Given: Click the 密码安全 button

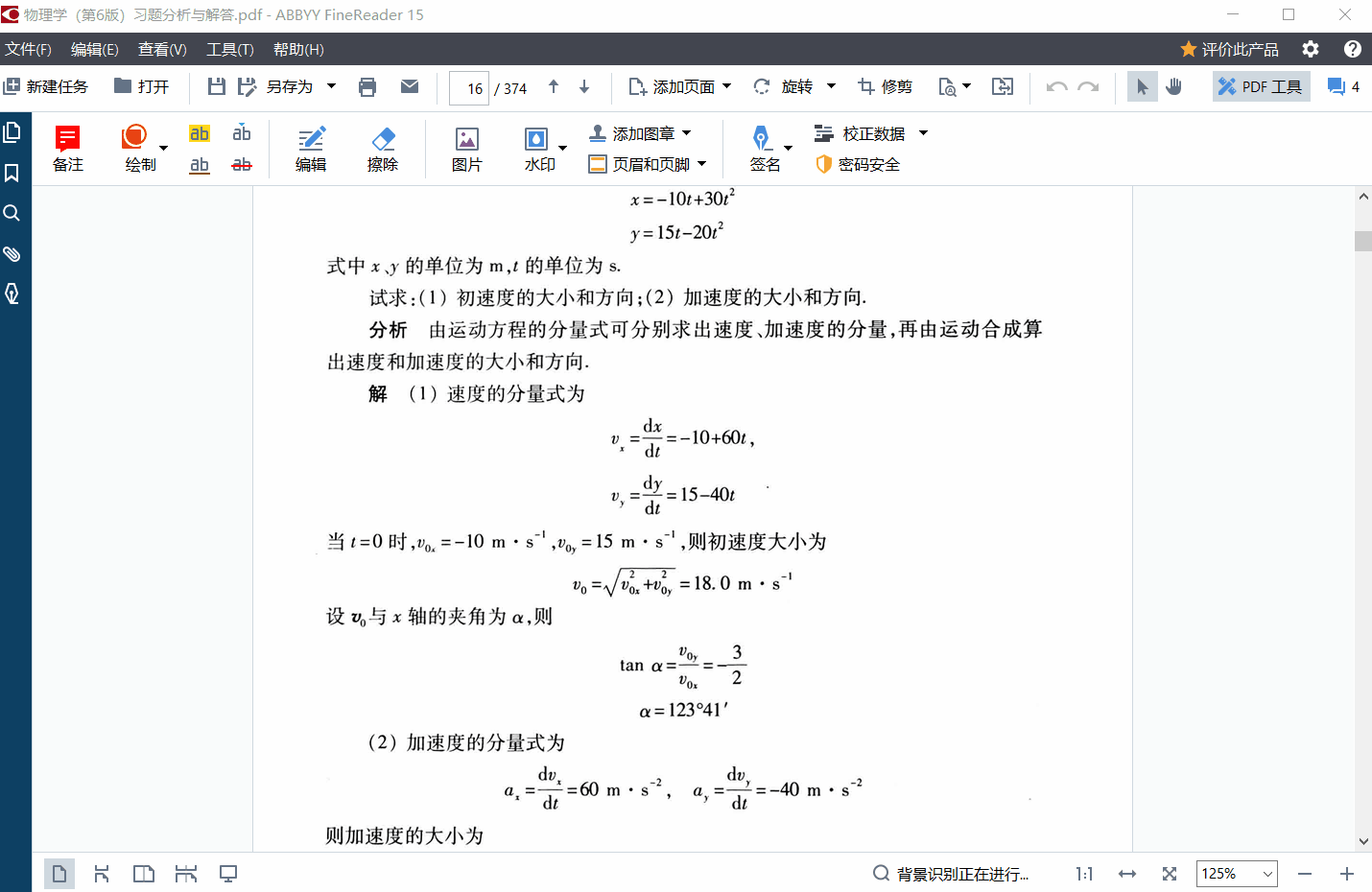Looking at the screenshot, I should click(858, 164).
